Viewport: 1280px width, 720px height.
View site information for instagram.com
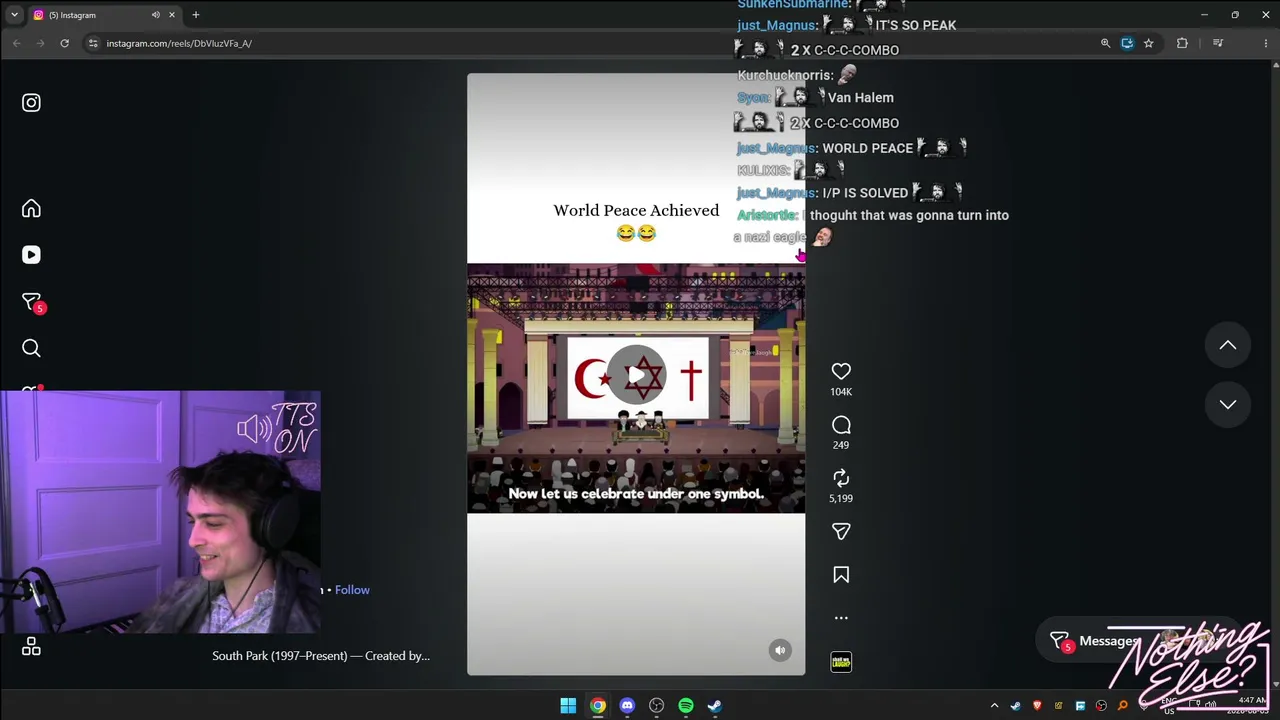tap(93, 43)
